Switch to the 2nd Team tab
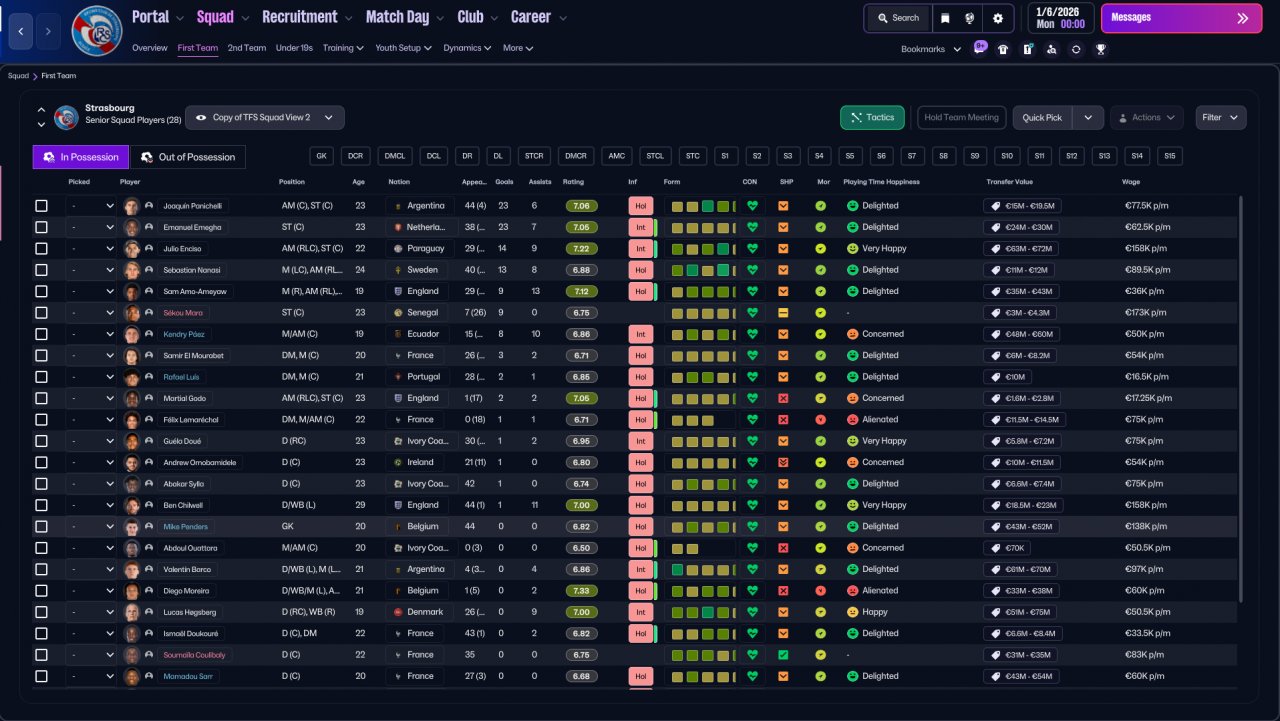 coord(247,48)
